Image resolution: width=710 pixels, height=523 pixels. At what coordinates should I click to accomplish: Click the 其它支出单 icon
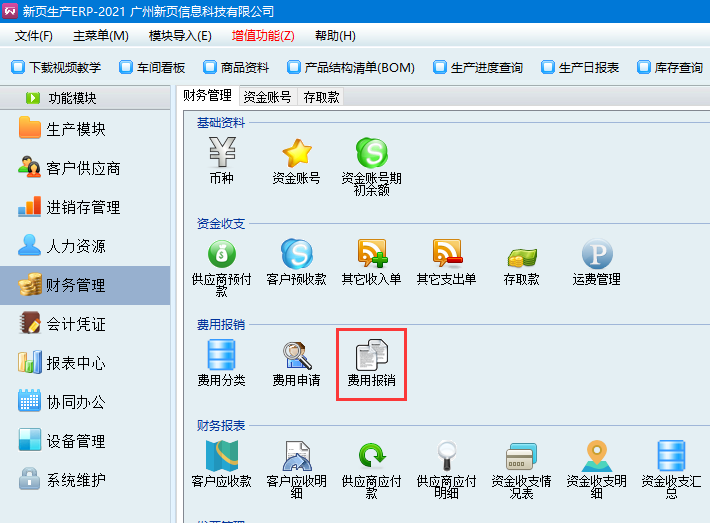point(447,255)
